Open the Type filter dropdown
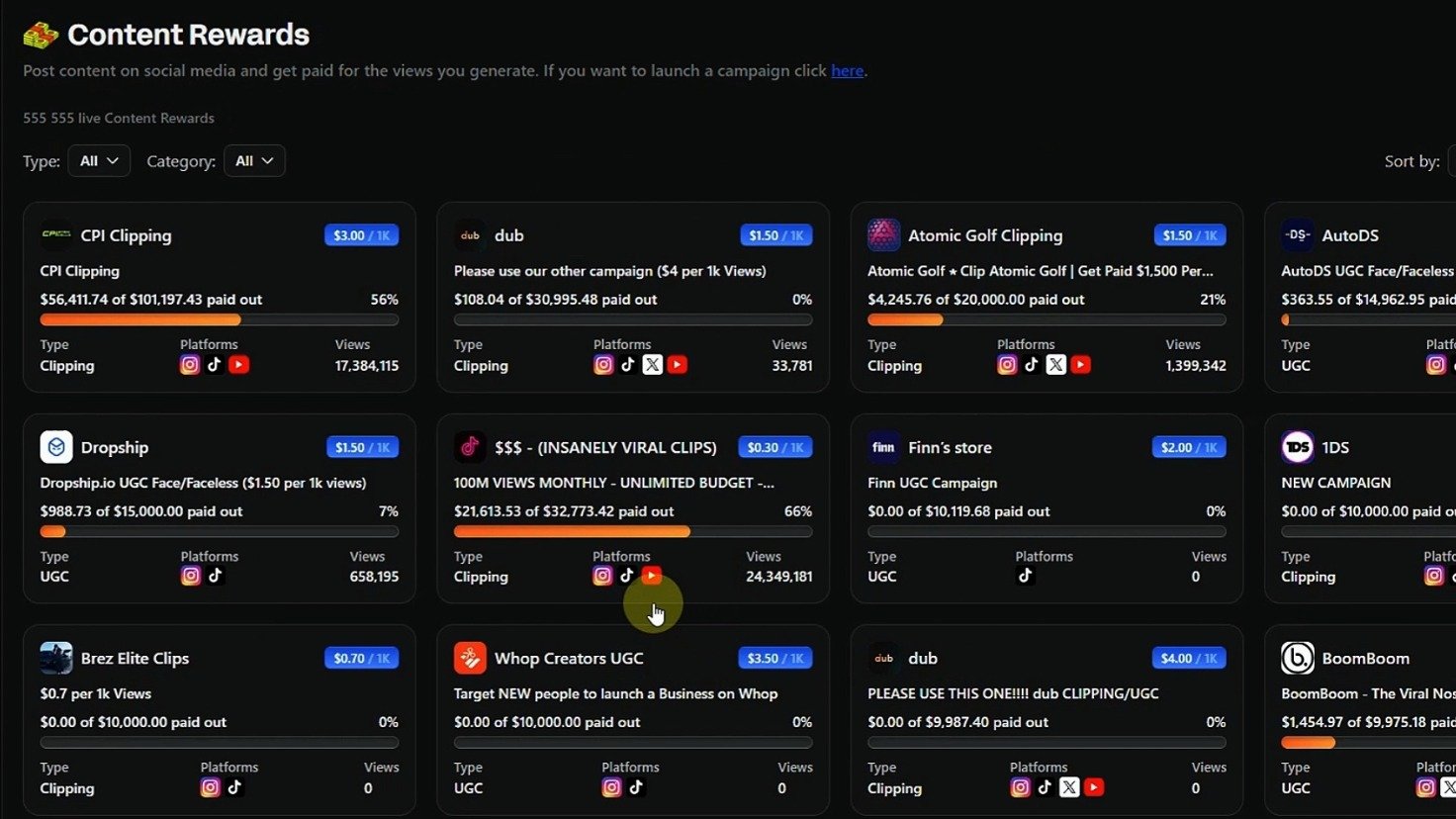The height and width of the screenshot is (819, 1456). [99, 161]
